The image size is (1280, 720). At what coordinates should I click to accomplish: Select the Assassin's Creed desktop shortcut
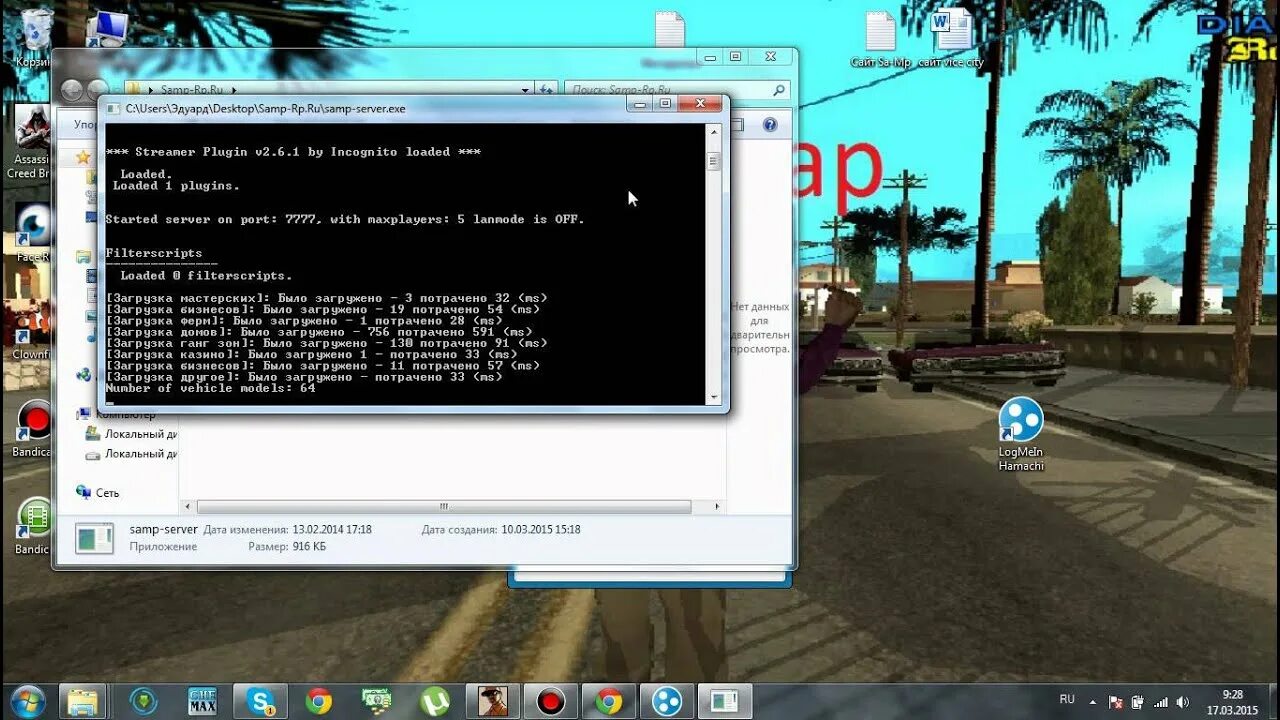pos(31,142)
